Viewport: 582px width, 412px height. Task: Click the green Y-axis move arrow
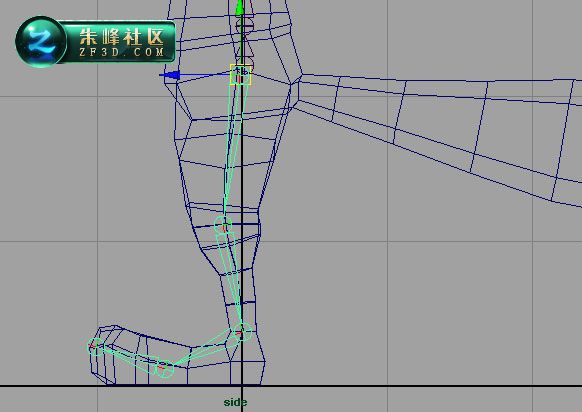pyautogui.click(x=240, y=7)
